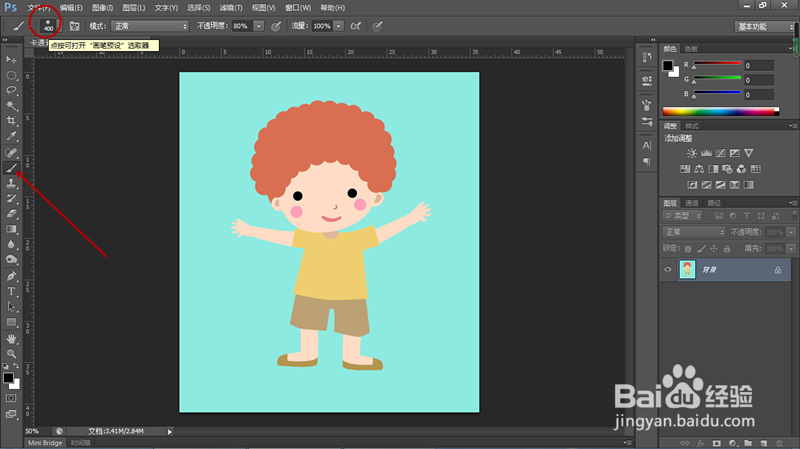Select the Rectangle shape tool
The width and height of the screenshot is (800, 449).
click(11, 322)
